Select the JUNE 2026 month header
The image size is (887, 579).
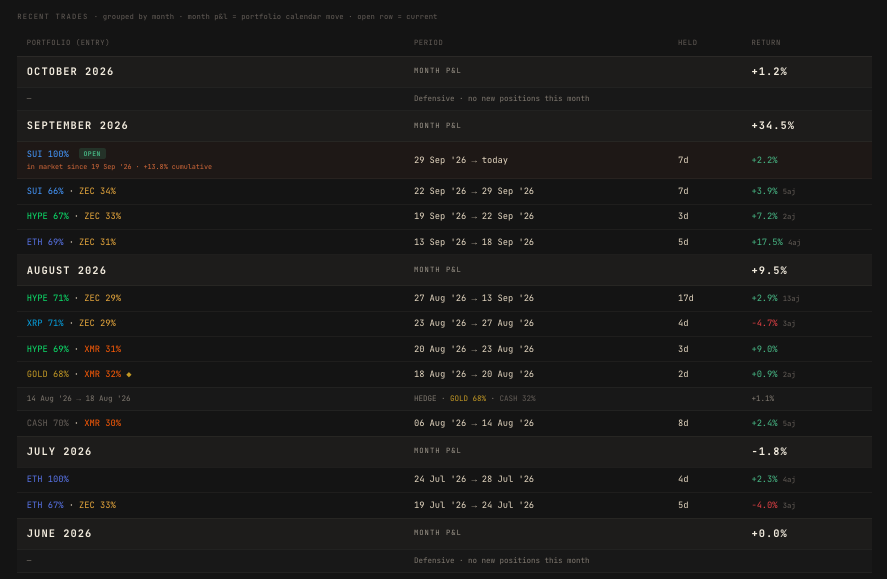click(444, 533)
